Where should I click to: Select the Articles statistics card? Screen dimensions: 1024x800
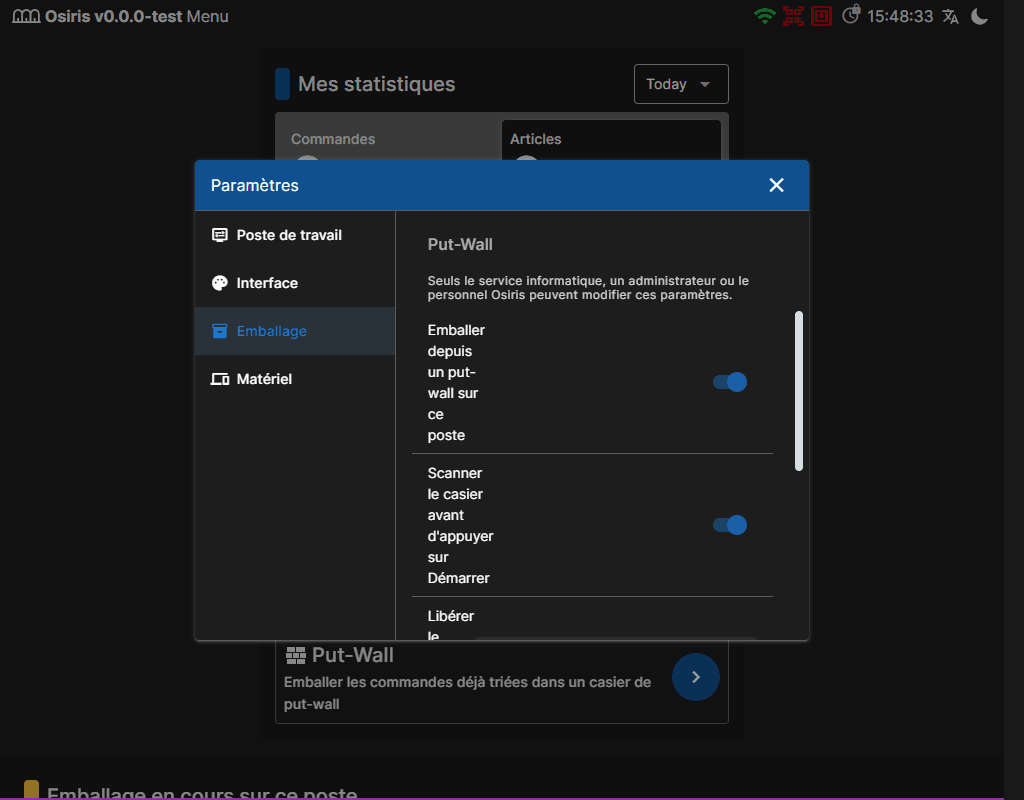point(611,140)
